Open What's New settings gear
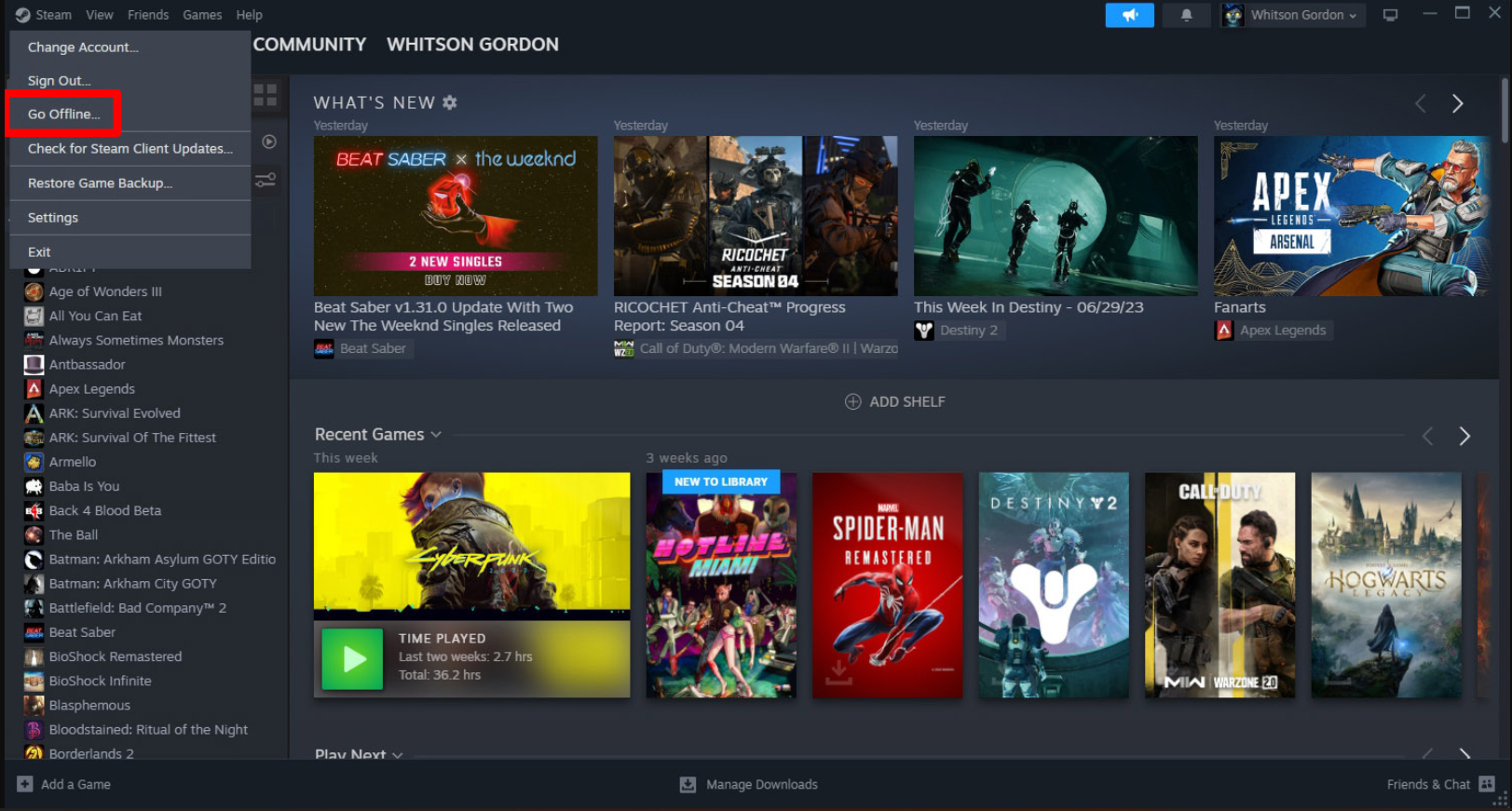1512x811 pixels. click(450, 102)
